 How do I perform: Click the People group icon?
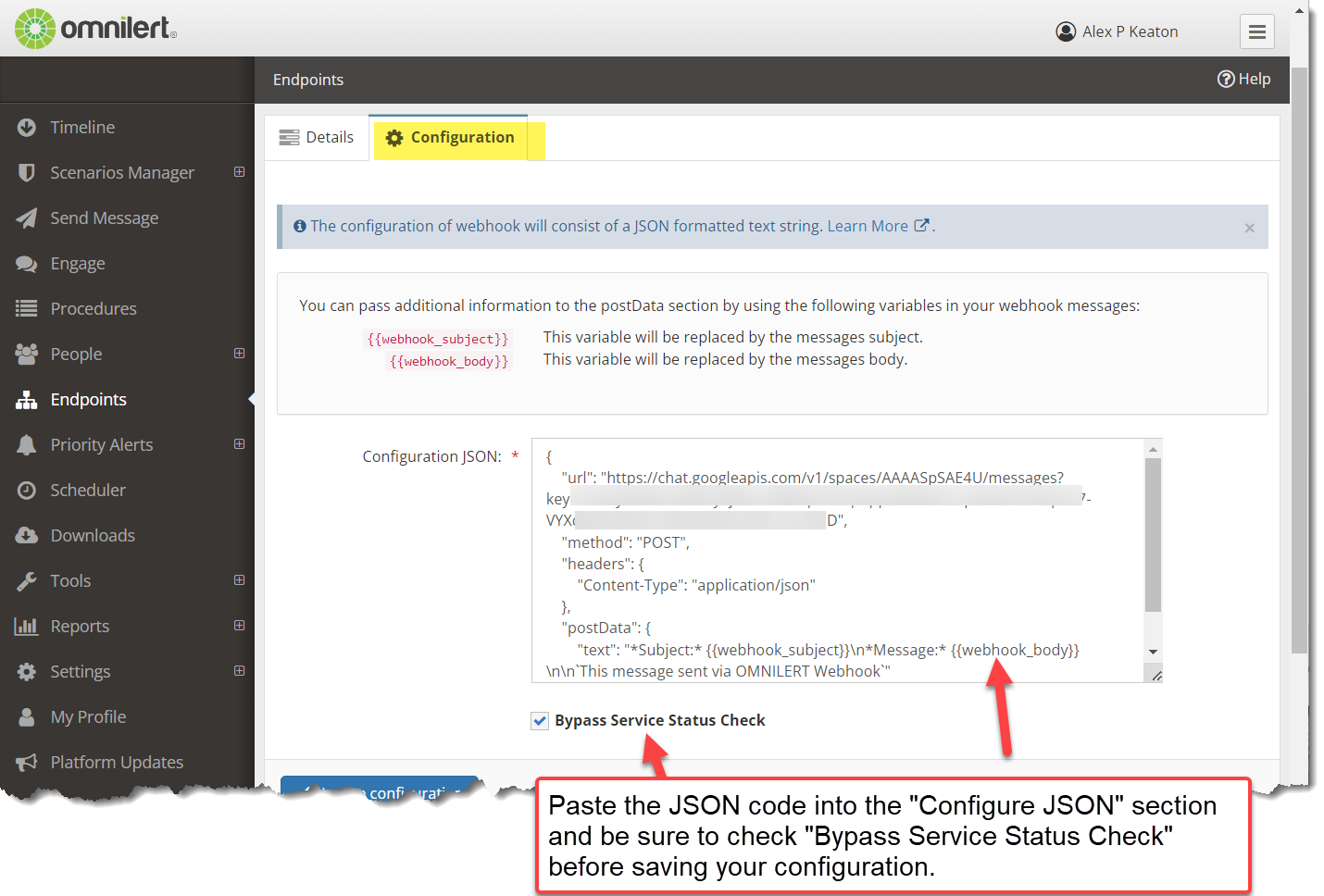(x=27, y=354)
